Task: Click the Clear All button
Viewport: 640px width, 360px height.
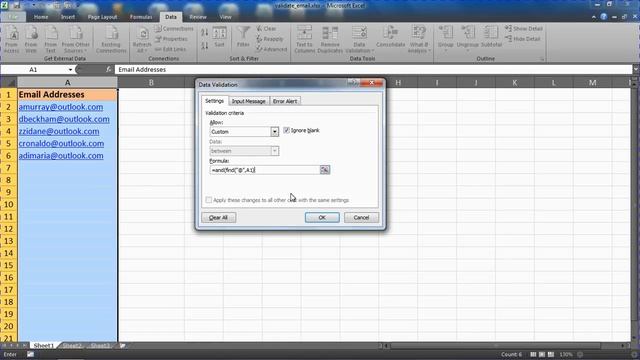Action: (218, 218)
